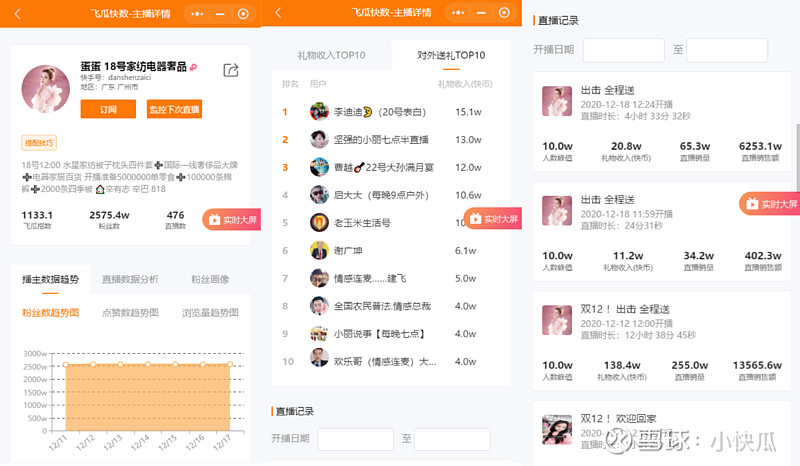Open 实时大屏 button in right panel
The width and height of the screenshot is (800, 466).
[769, 204]
